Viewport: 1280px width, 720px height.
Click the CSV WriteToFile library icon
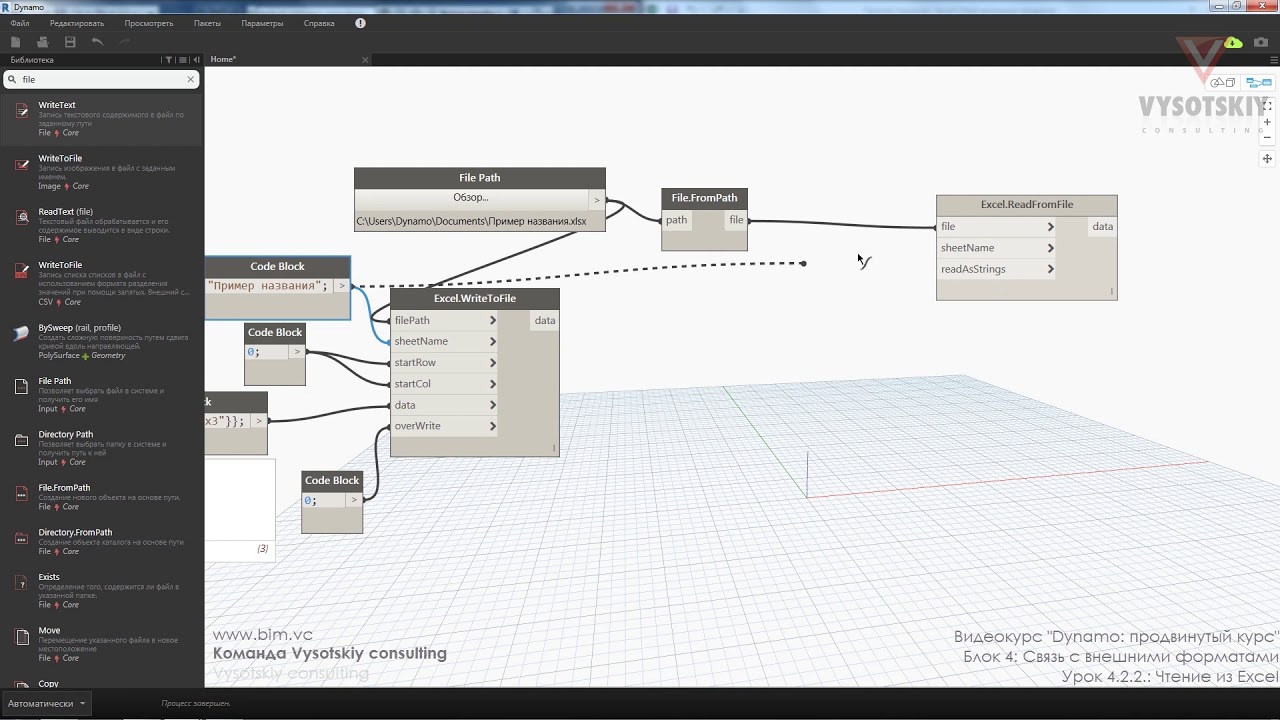tap(21, 271)
